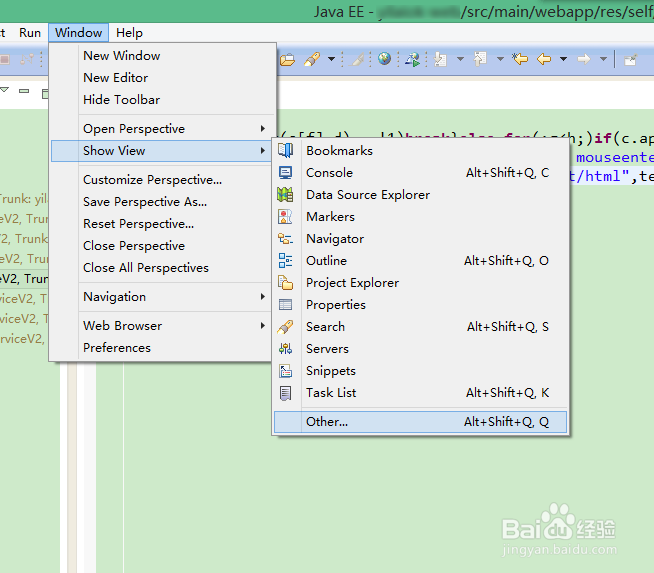654x573 pixels.
Task: Click the Forward navigation arrow icon
Action: 584,59
